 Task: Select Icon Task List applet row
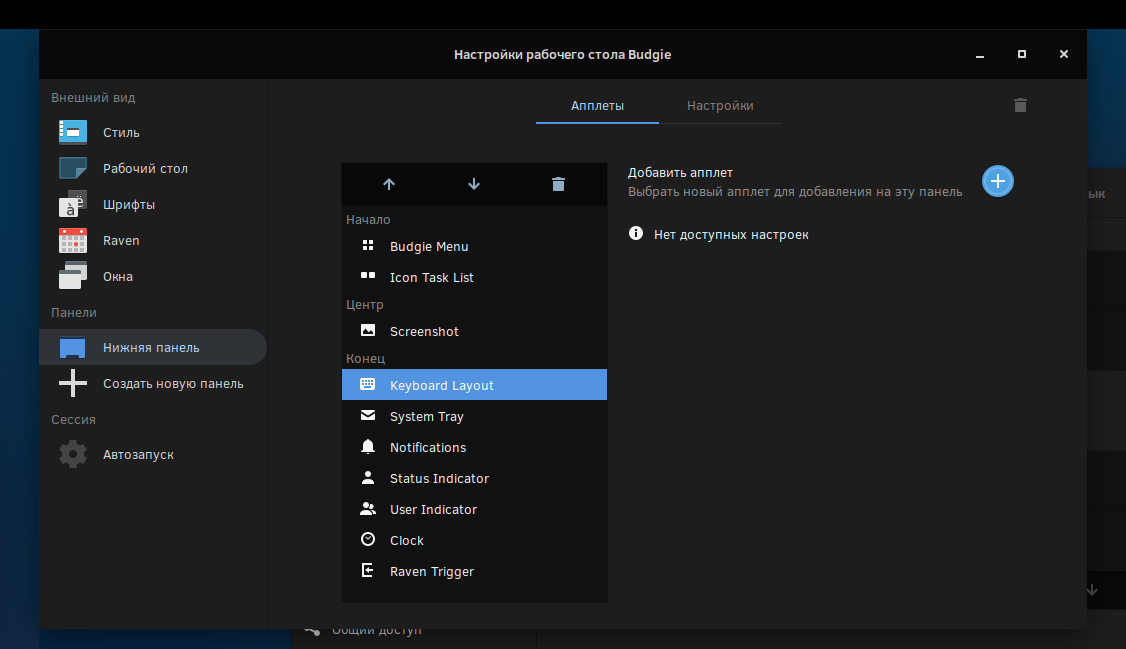click(474, 277)
